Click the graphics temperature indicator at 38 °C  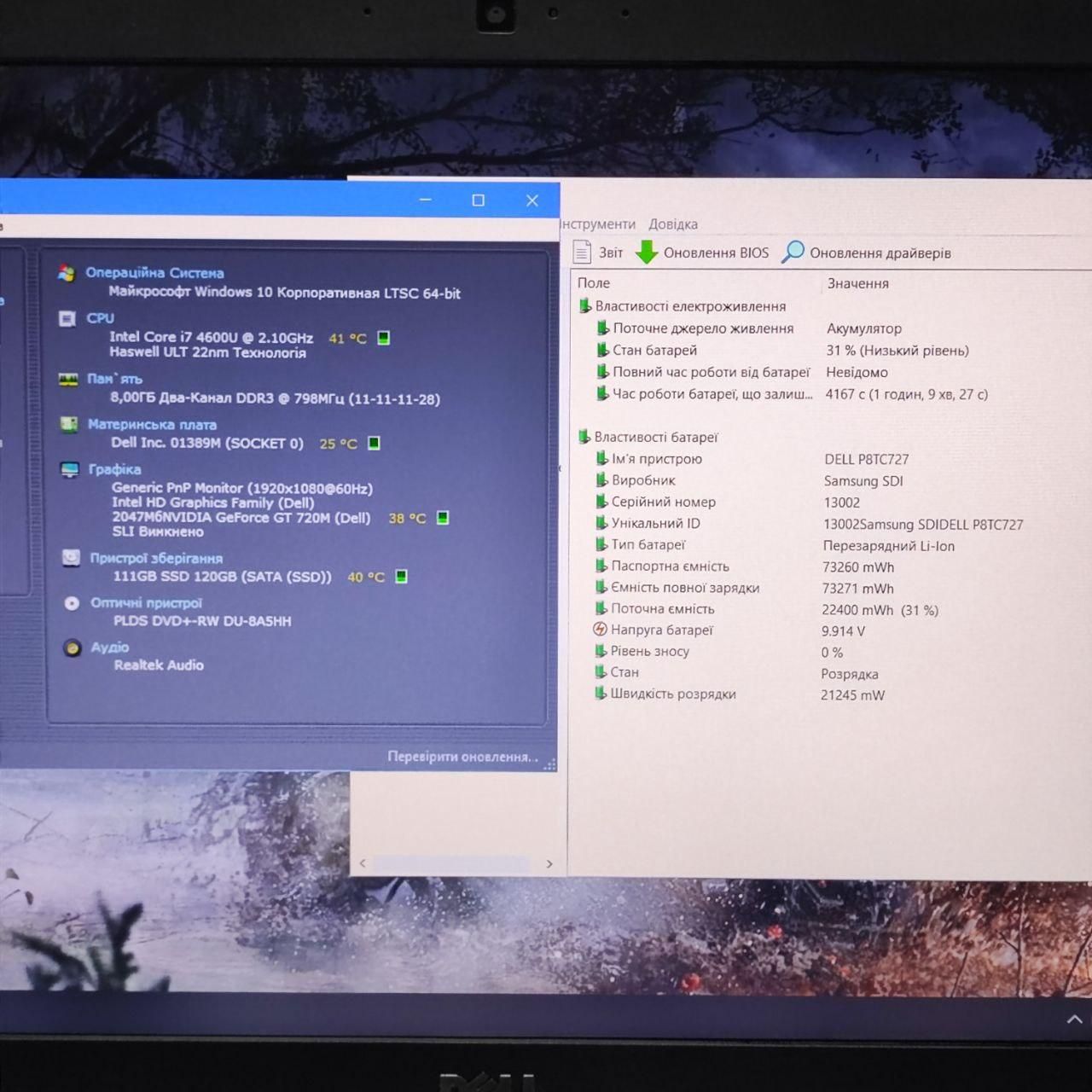443,518
